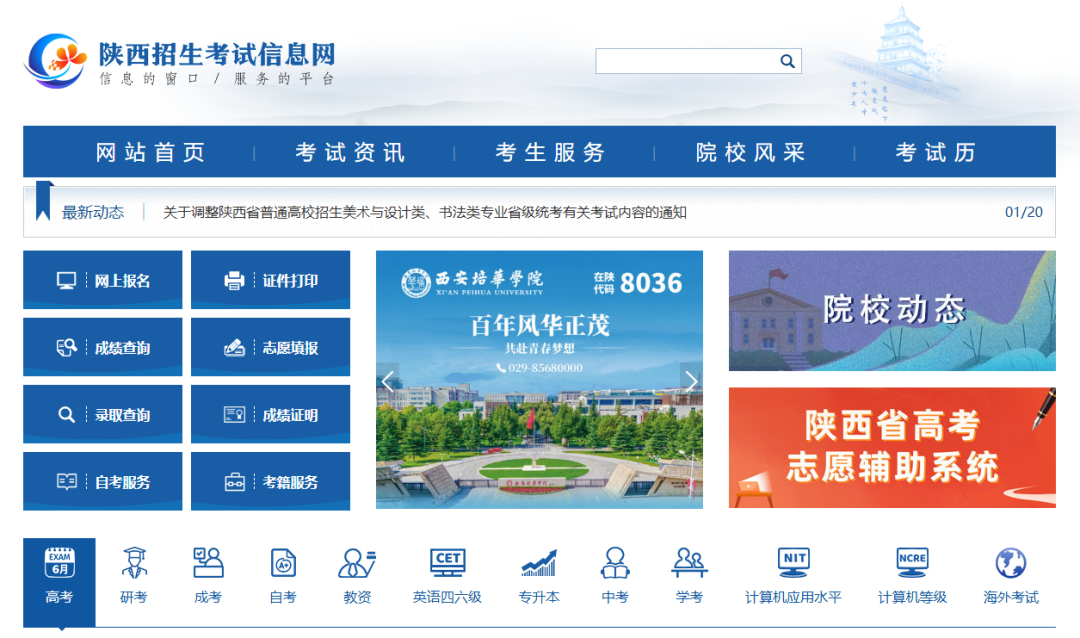Viewport: 1080px width, 638px height.
Task: Click inside the search input field
Action: [690, 61]
